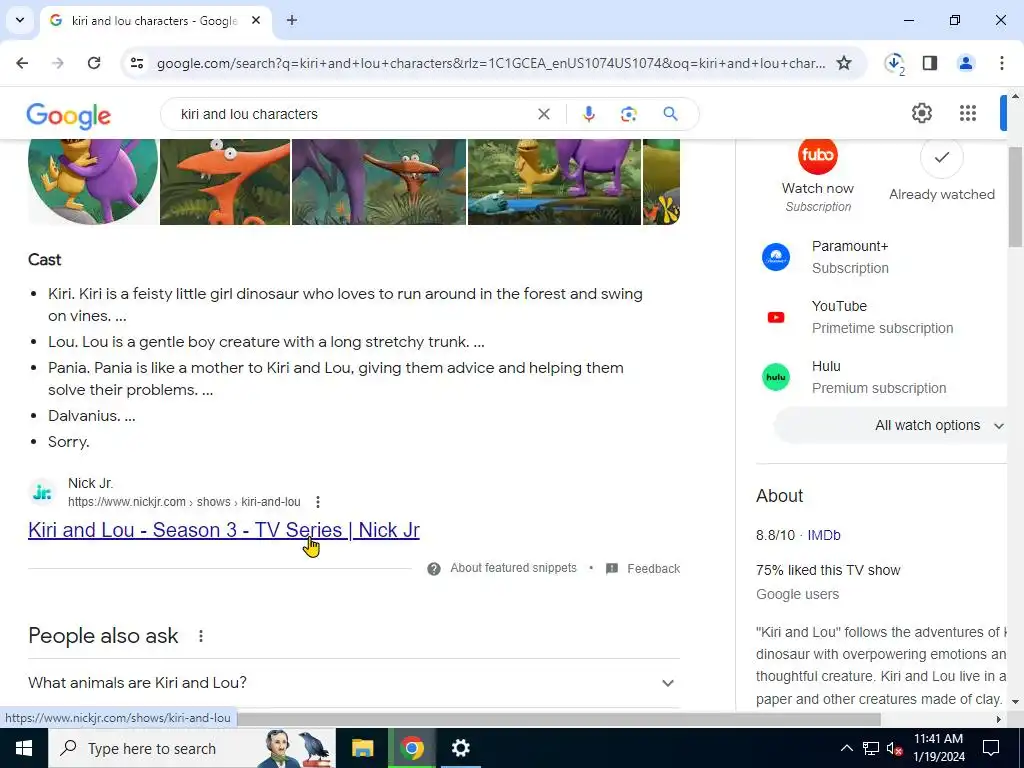Click About featured snippets
1024x768 pixels.
(513, 568)
